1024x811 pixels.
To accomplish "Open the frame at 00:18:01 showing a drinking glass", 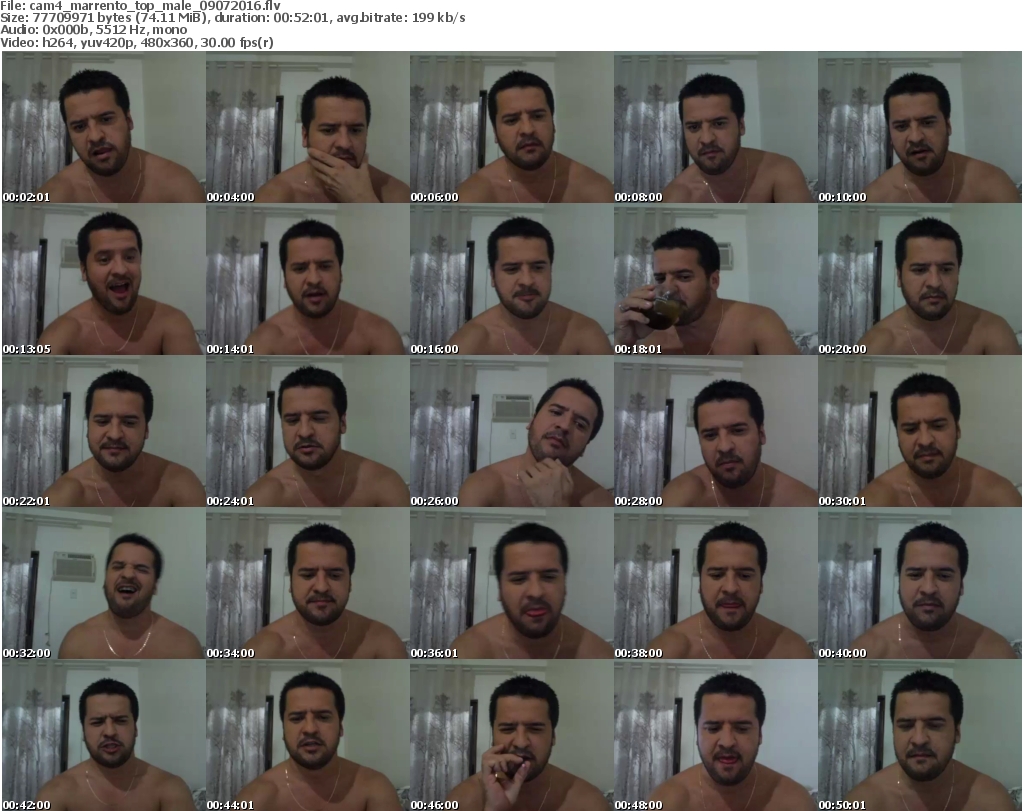I will tap(715, 279).
